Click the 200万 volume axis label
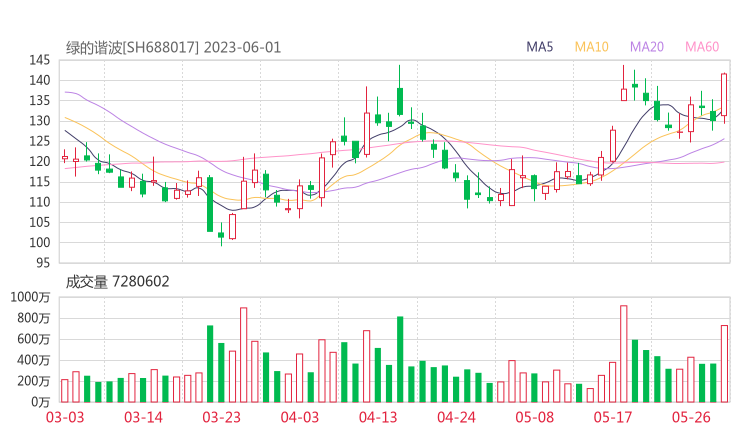740x440 pixels. (x=33, y=381)
